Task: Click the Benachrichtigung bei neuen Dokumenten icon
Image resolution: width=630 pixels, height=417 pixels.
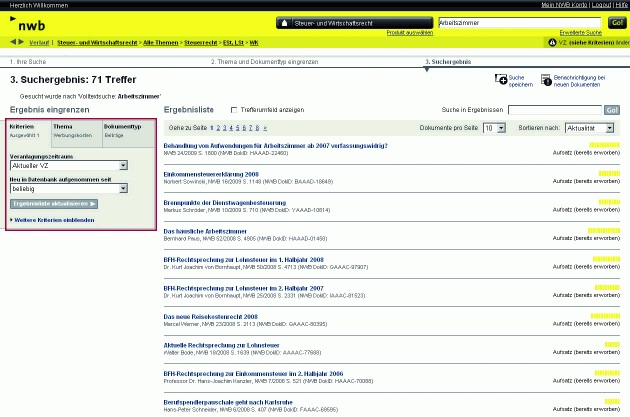Action: [546, 80]
